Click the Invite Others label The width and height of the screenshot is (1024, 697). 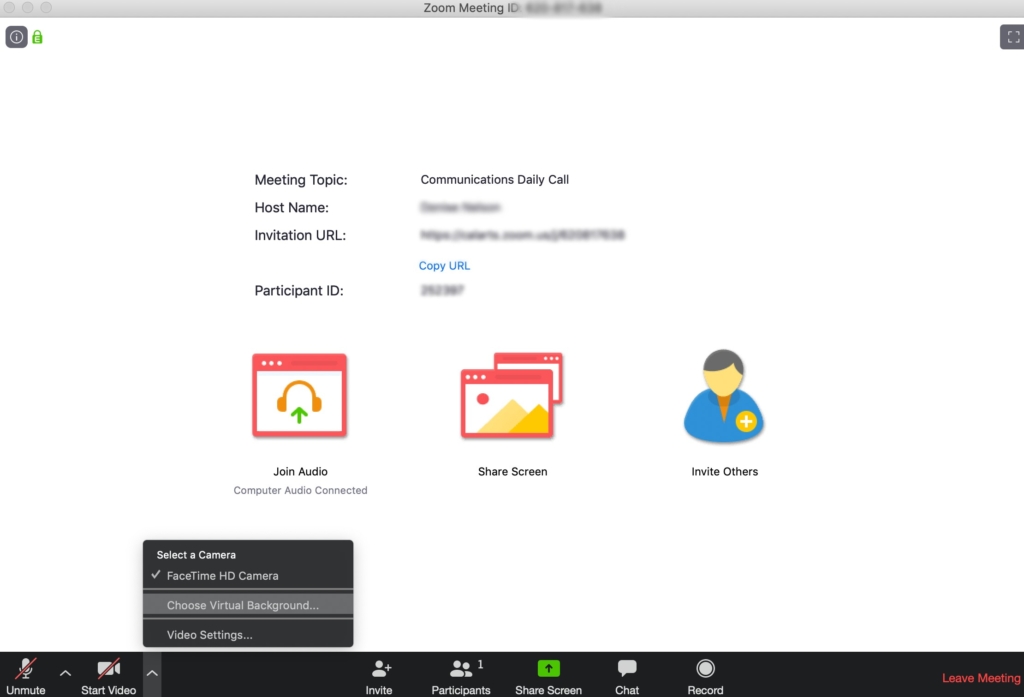(x=725, y=472)
